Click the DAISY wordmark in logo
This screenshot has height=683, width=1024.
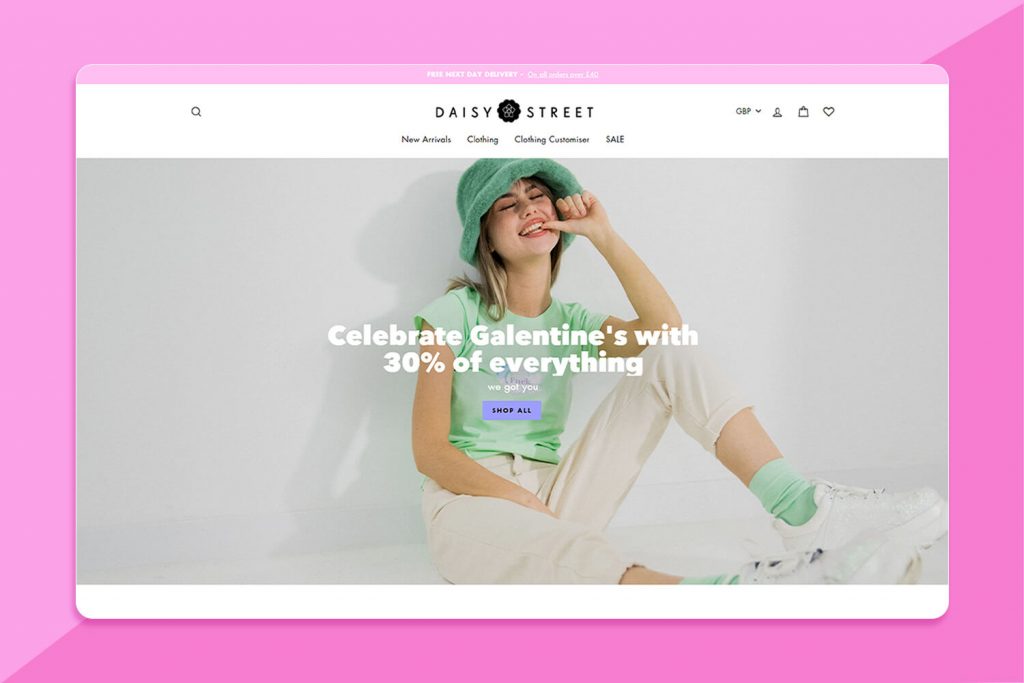click(x=464, y=112)
